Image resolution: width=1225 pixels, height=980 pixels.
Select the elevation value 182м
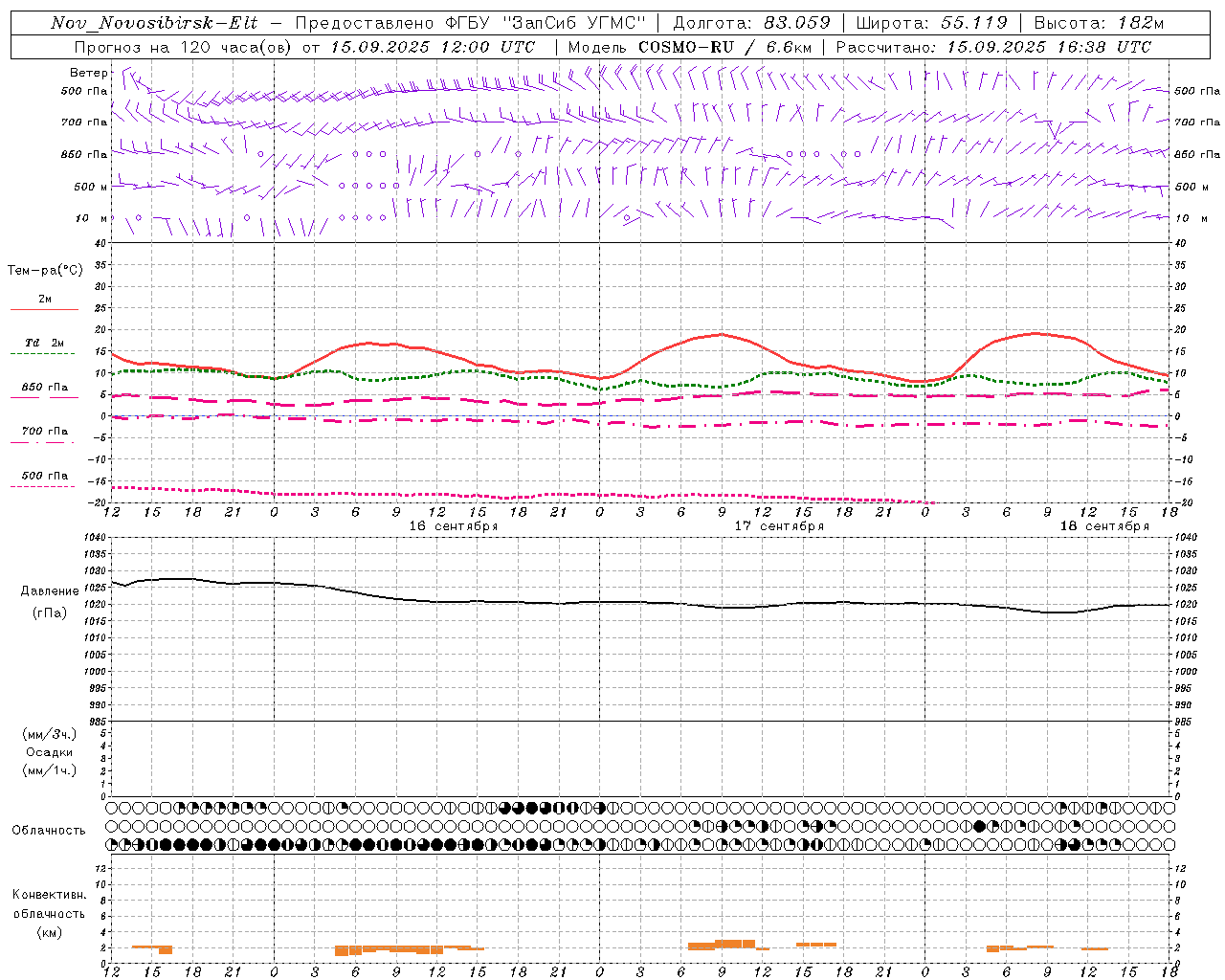point(1139,23)
